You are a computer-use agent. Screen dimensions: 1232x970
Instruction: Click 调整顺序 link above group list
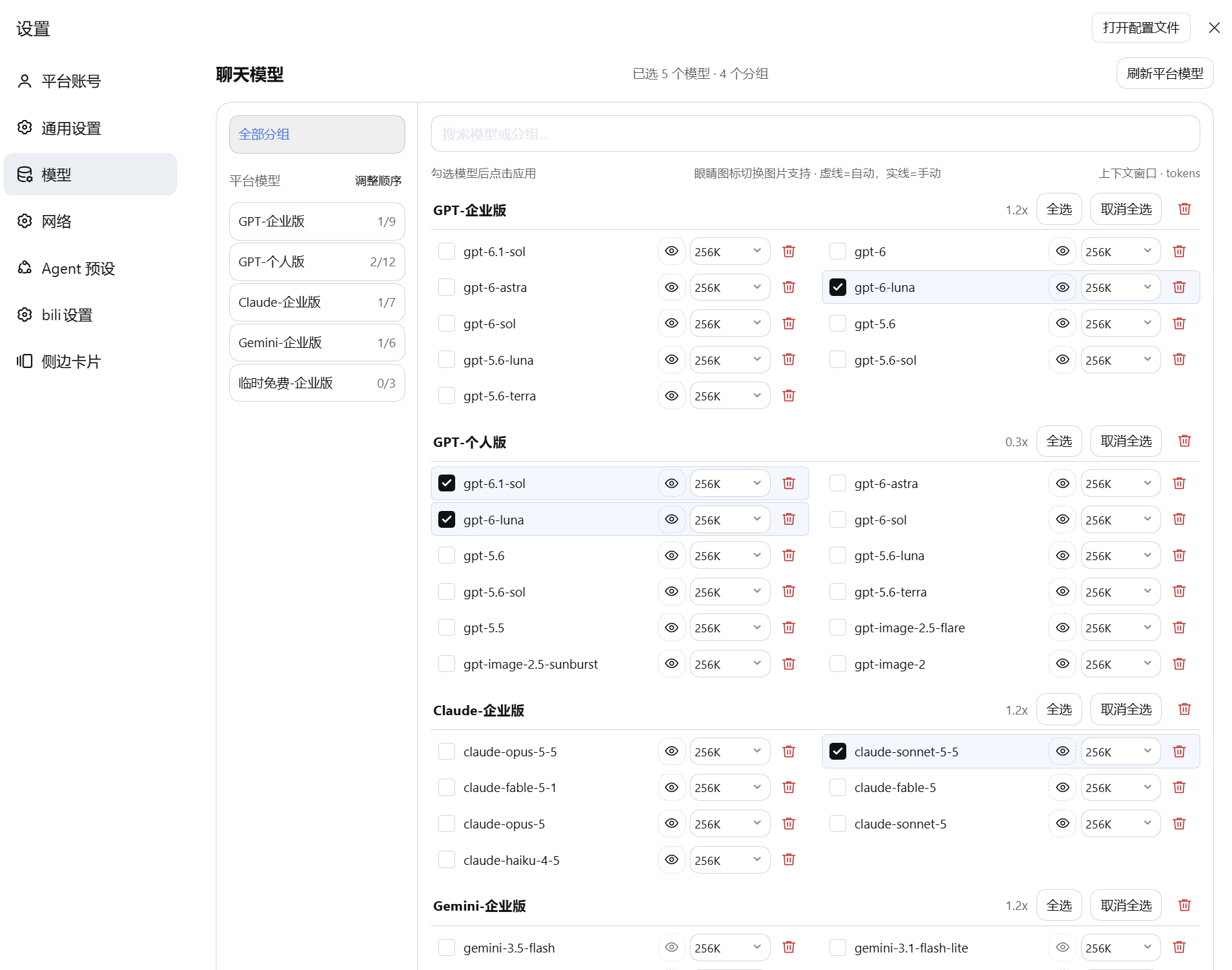point(378,181)
